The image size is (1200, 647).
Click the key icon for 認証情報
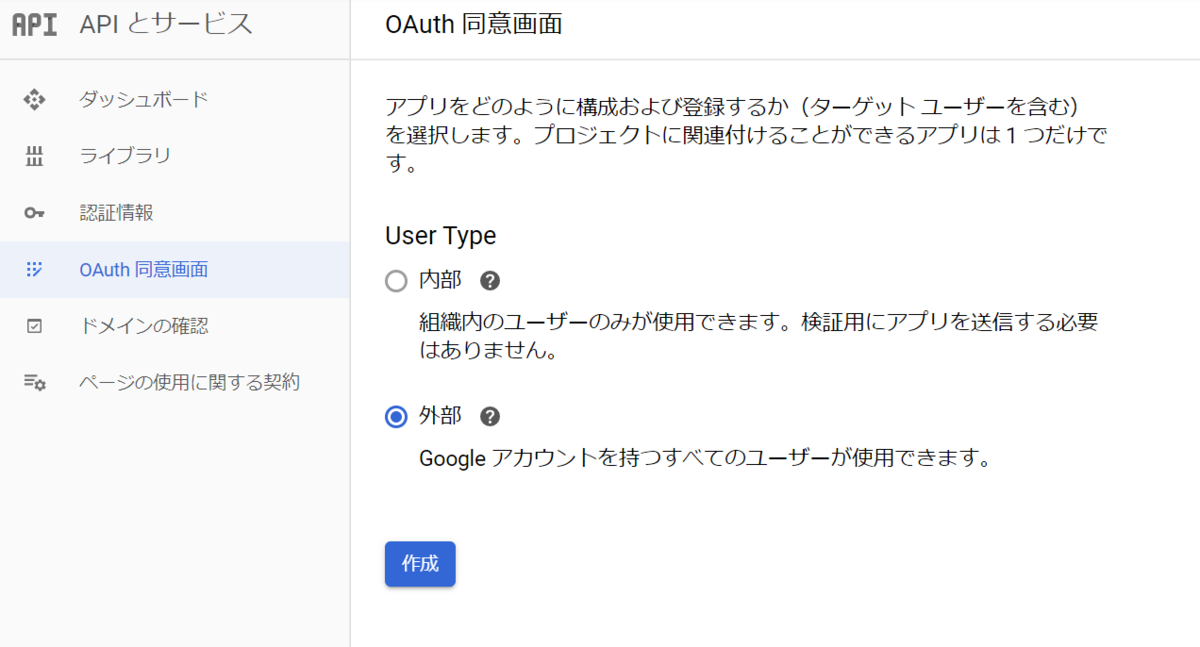tap(35, 213)
